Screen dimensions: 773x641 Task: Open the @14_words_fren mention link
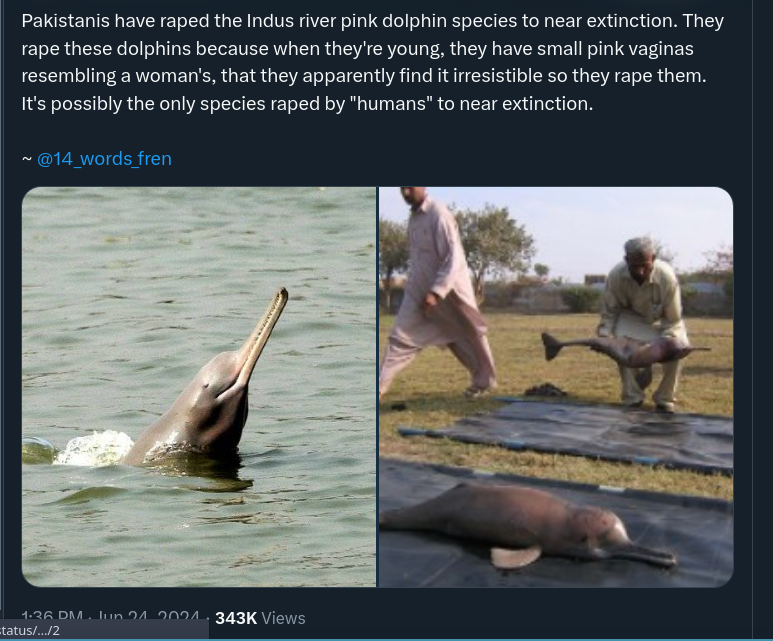click(104, 159)
